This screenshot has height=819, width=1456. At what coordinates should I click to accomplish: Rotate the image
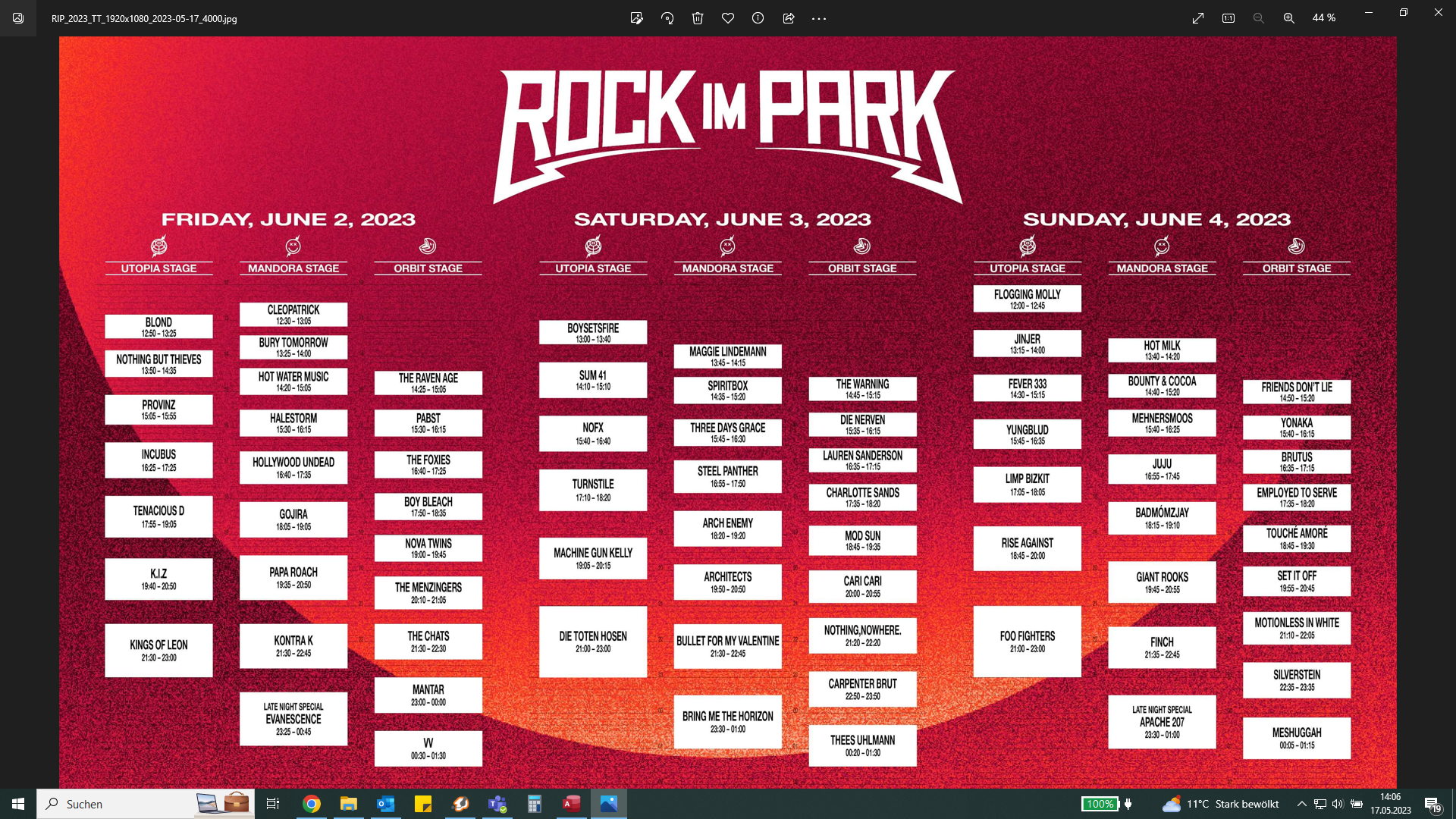pos(667,18)
